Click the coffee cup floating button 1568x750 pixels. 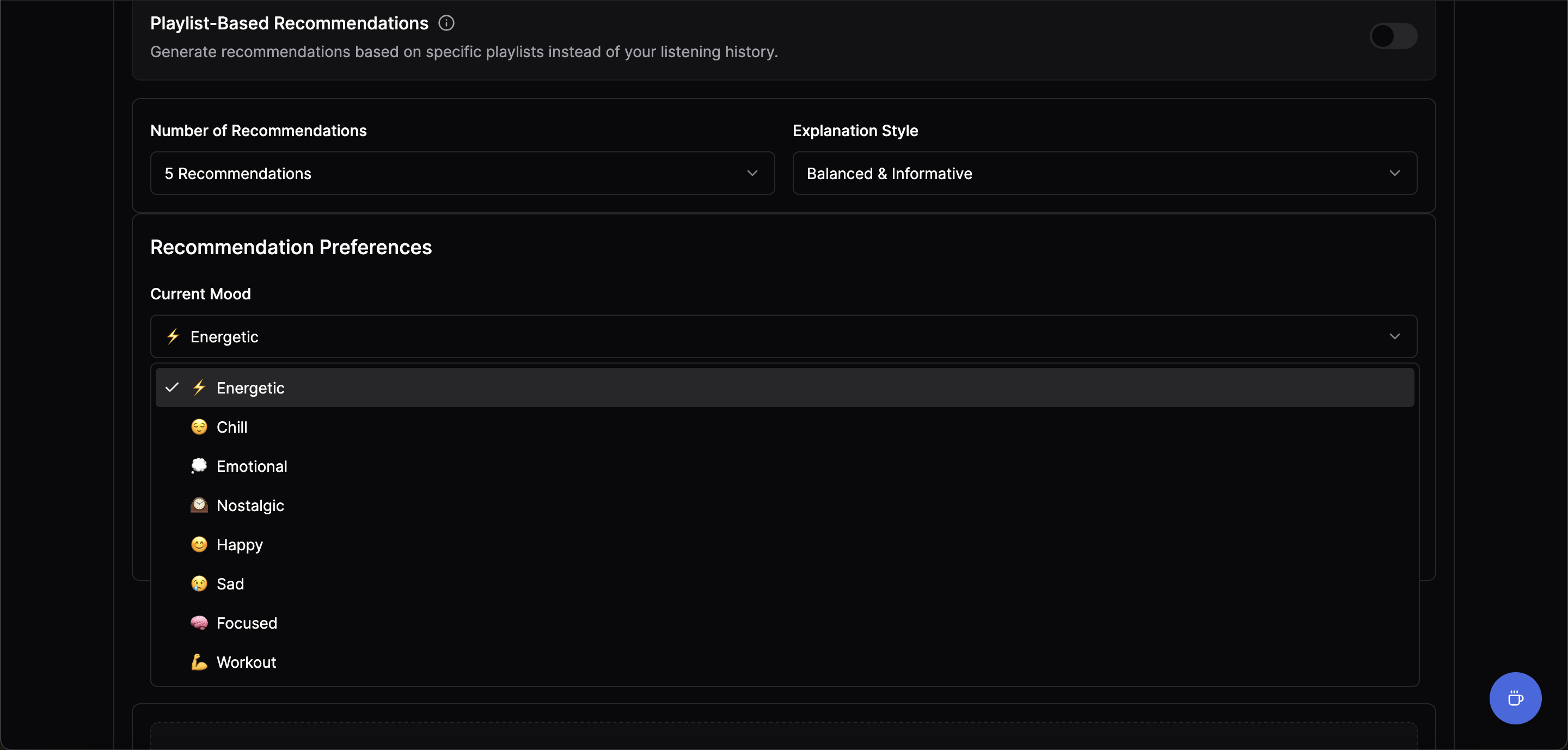pyautogui.click(x=1515, y=698)
